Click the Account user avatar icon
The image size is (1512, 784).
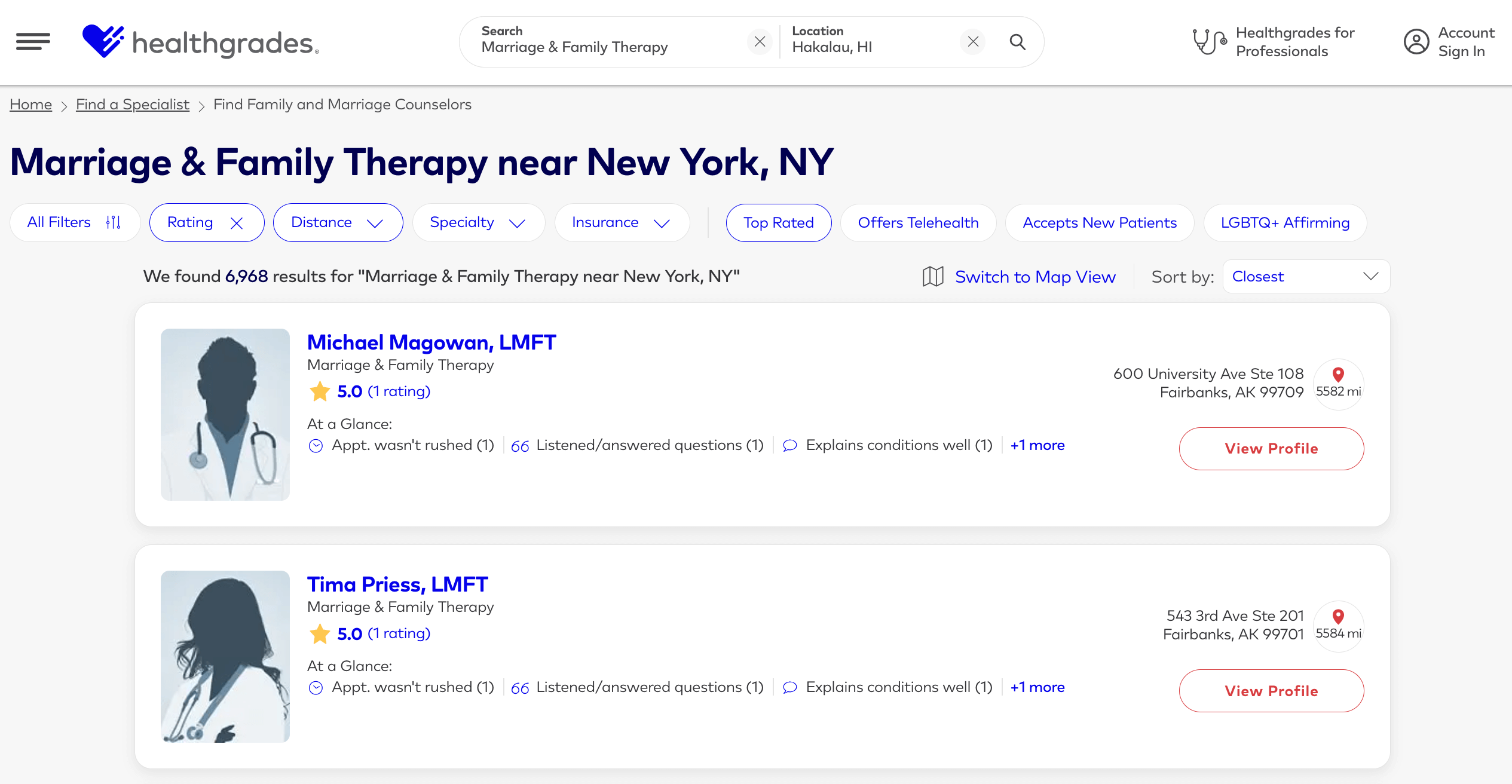click(1416, 42)
